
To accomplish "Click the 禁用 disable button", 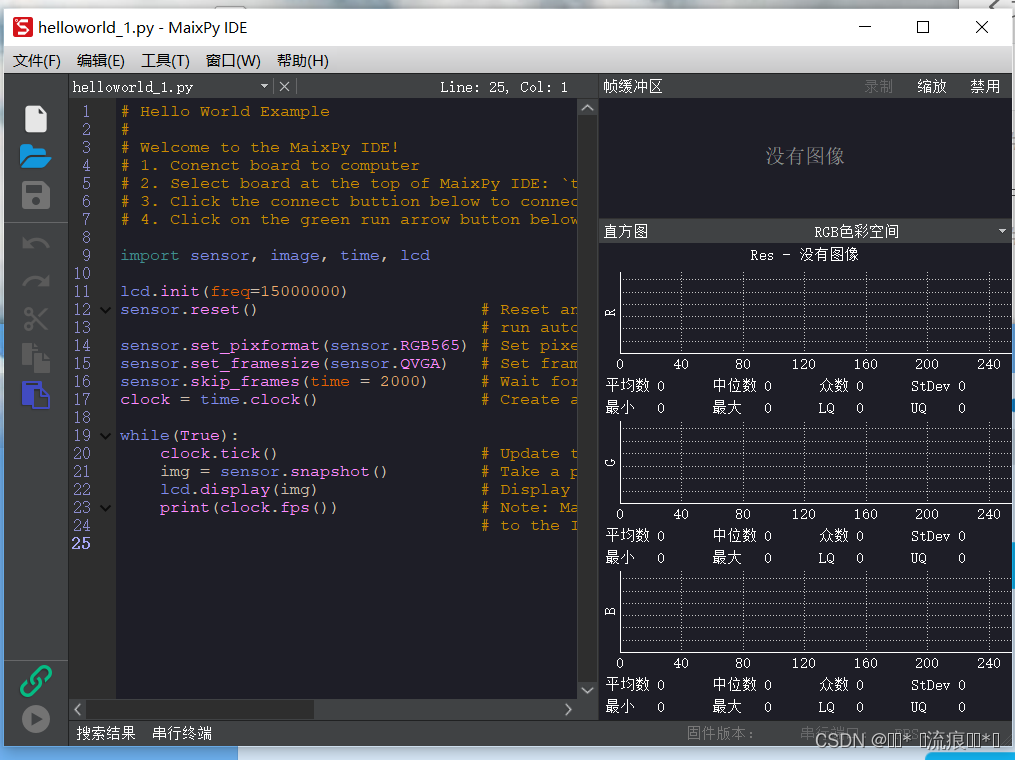I will click(x=985, y=86).
